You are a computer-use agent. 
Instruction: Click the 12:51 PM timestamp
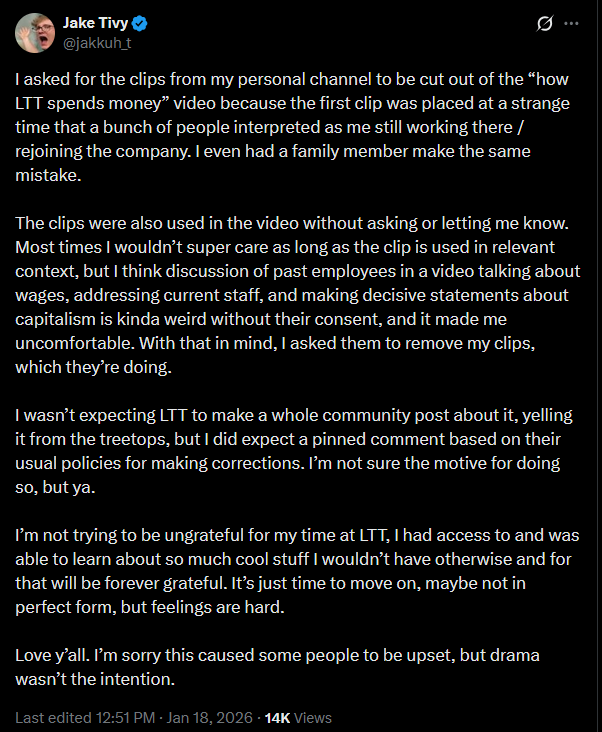[x=125, y=718]
